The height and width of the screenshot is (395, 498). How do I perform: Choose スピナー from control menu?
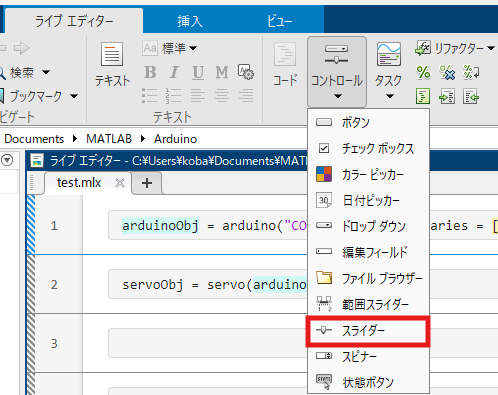tap(368, 357)
